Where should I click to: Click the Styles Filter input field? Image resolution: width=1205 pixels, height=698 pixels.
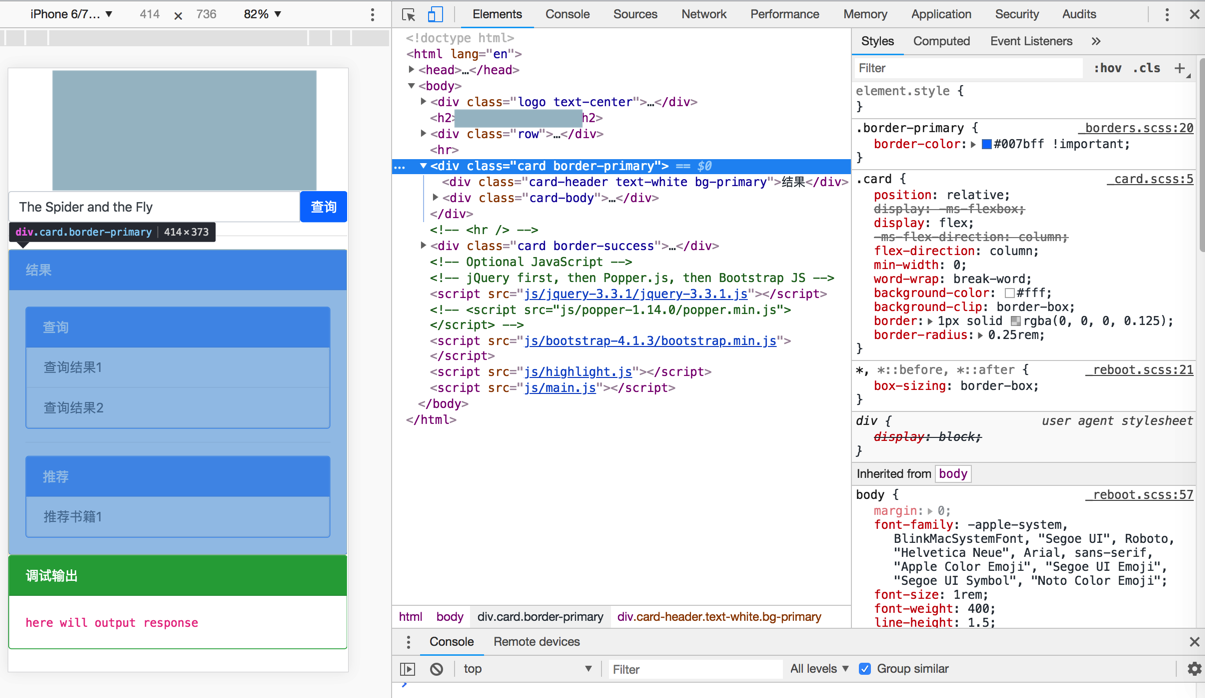point(966,68)
